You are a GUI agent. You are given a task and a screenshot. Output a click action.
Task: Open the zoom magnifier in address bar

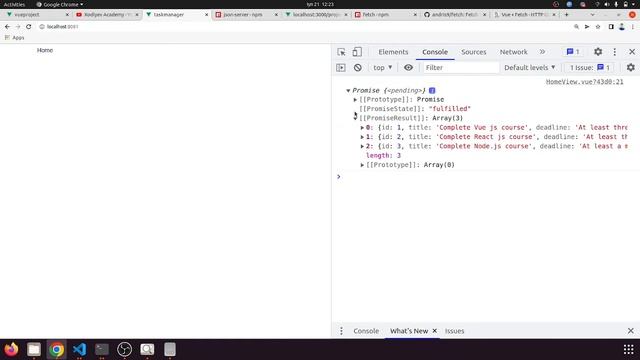click(576, 27)
